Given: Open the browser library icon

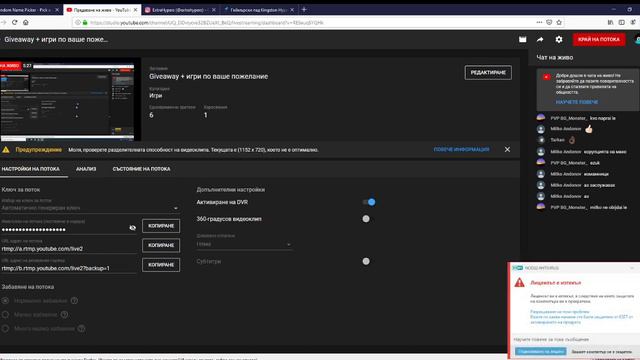Looking at the screenshot, I should (610, 22).
